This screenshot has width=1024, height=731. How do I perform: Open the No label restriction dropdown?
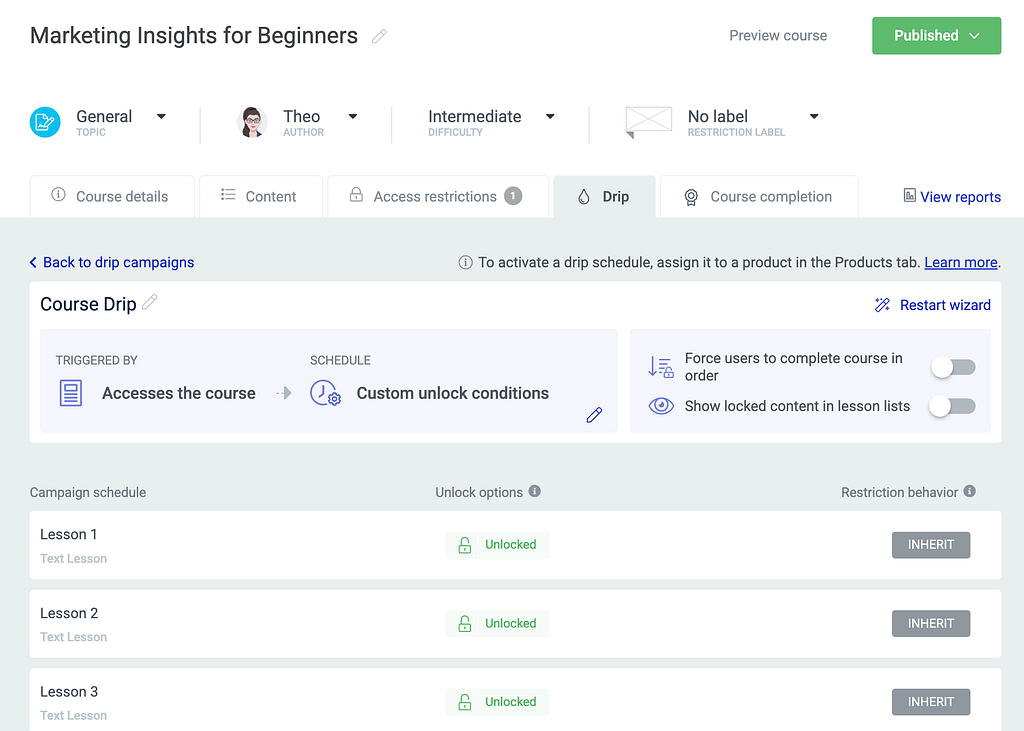coord(814,117)
